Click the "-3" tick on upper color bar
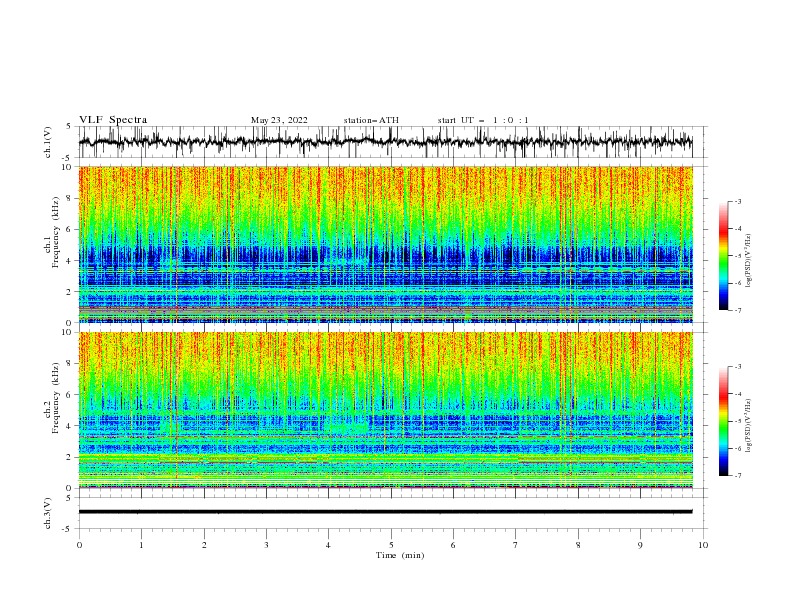The height and width of the screenshot is (612, 792). (x=737, y=201)
